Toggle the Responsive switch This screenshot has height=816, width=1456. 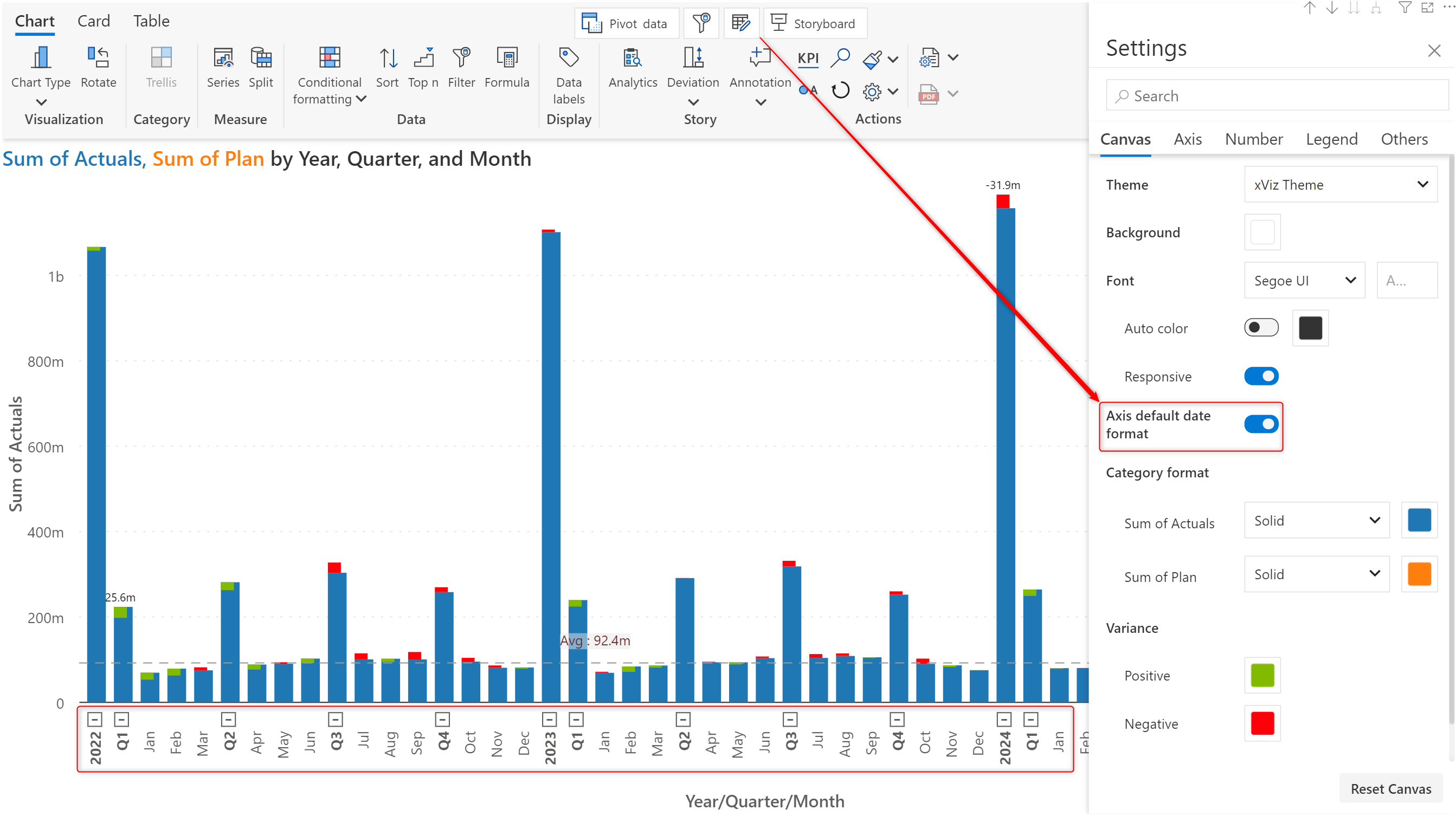point(1261,377)
